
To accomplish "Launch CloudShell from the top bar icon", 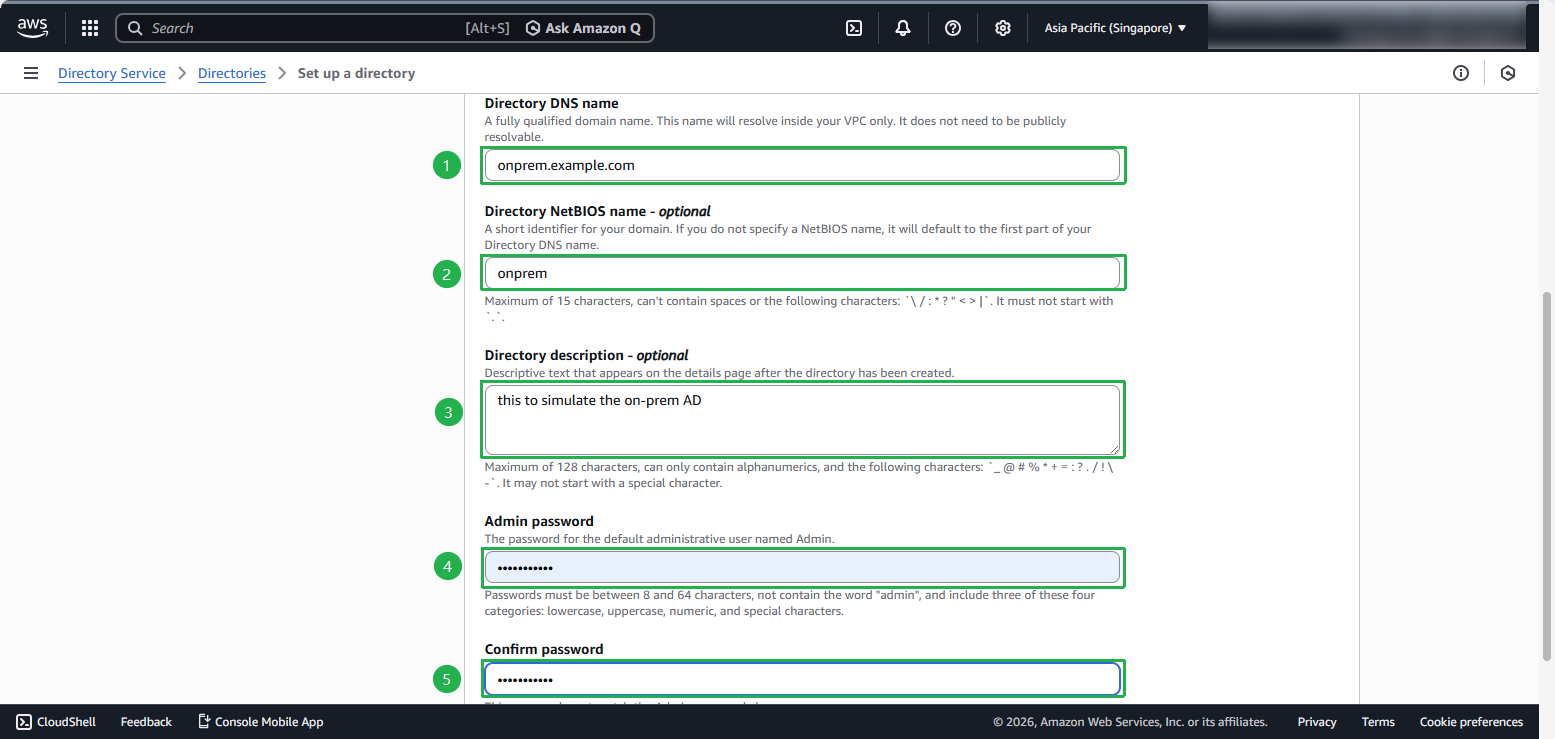I will 854,28.
